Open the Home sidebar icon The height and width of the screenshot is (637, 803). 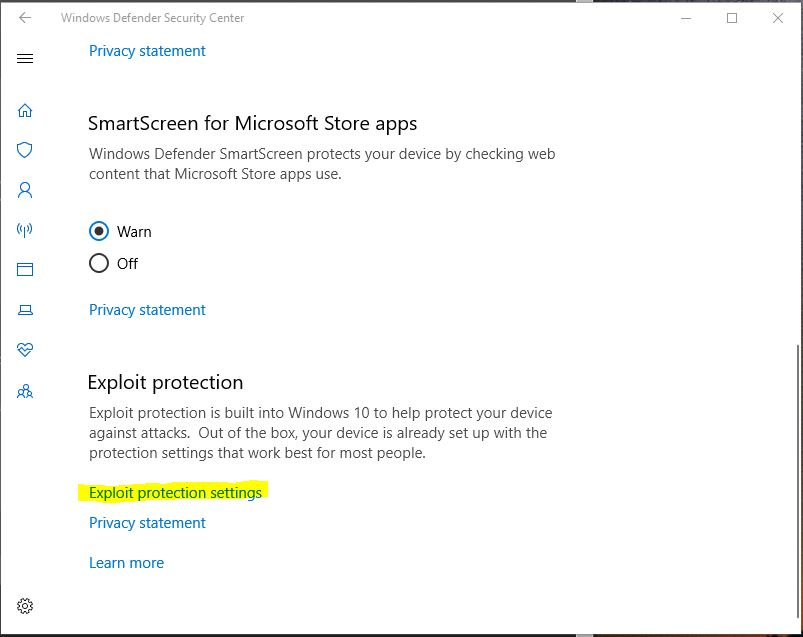(25, 110)
